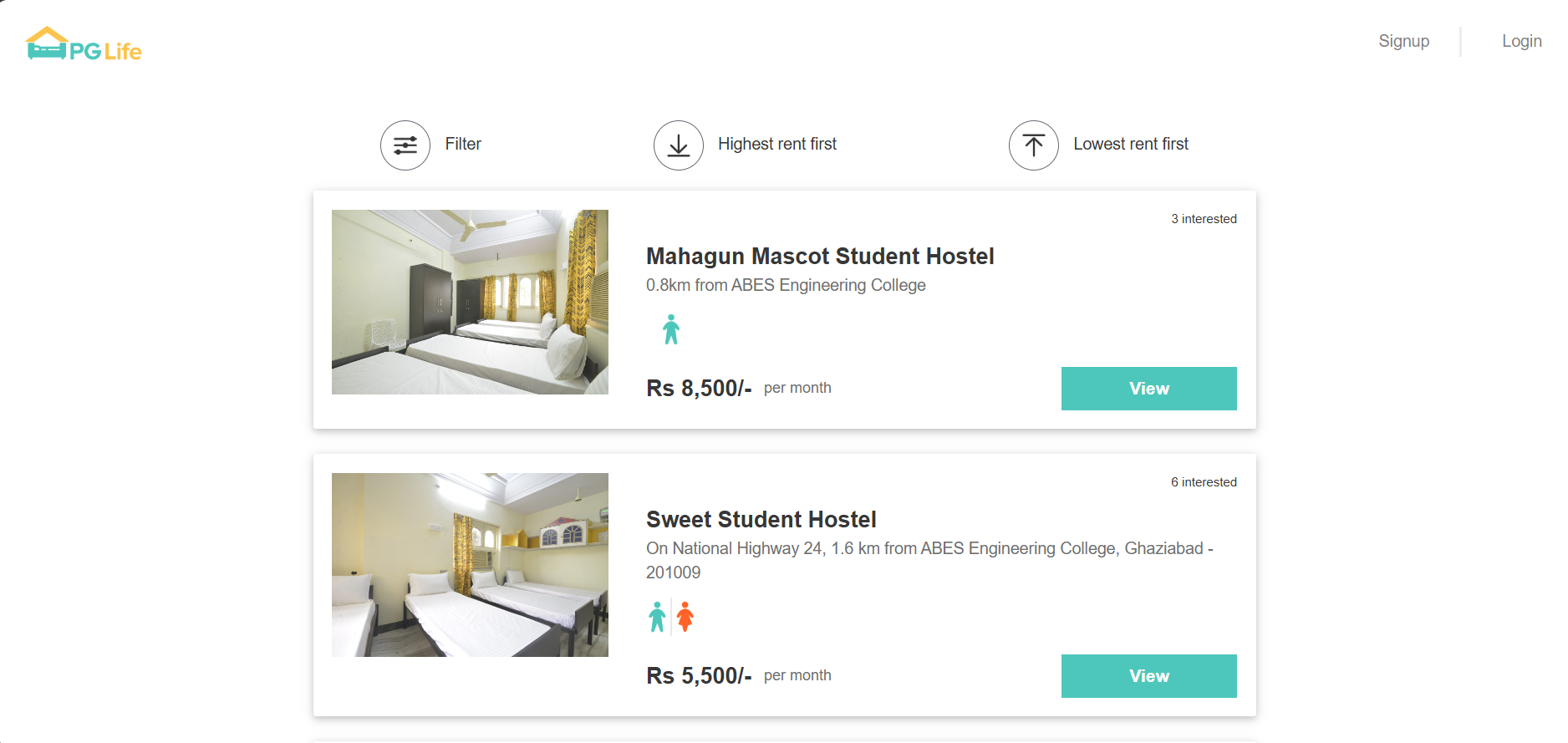Click the Mahagun Mascot hostel room photo
This screenshot has width=1568, height=743.
coord(470,302)
